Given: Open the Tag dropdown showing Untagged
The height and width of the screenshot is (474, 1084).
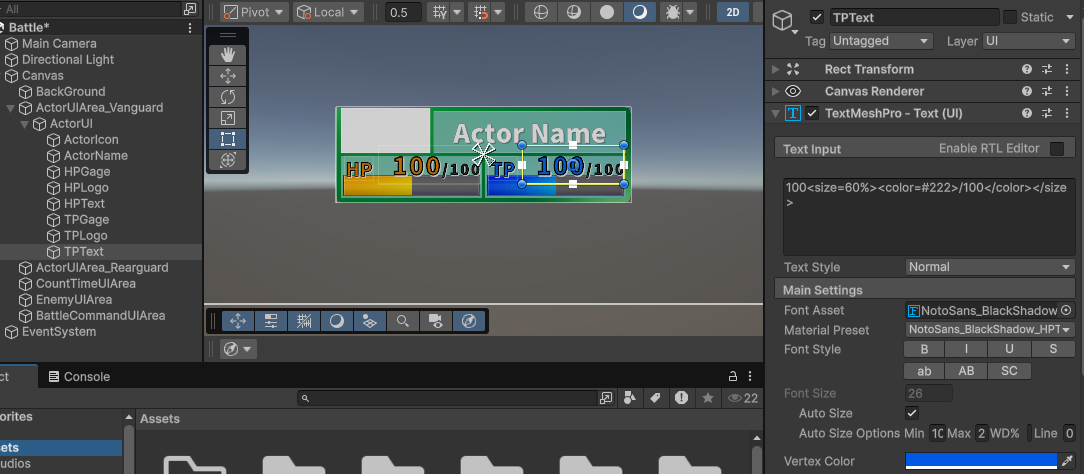Looking at the screenshot, I should point(881,41).
